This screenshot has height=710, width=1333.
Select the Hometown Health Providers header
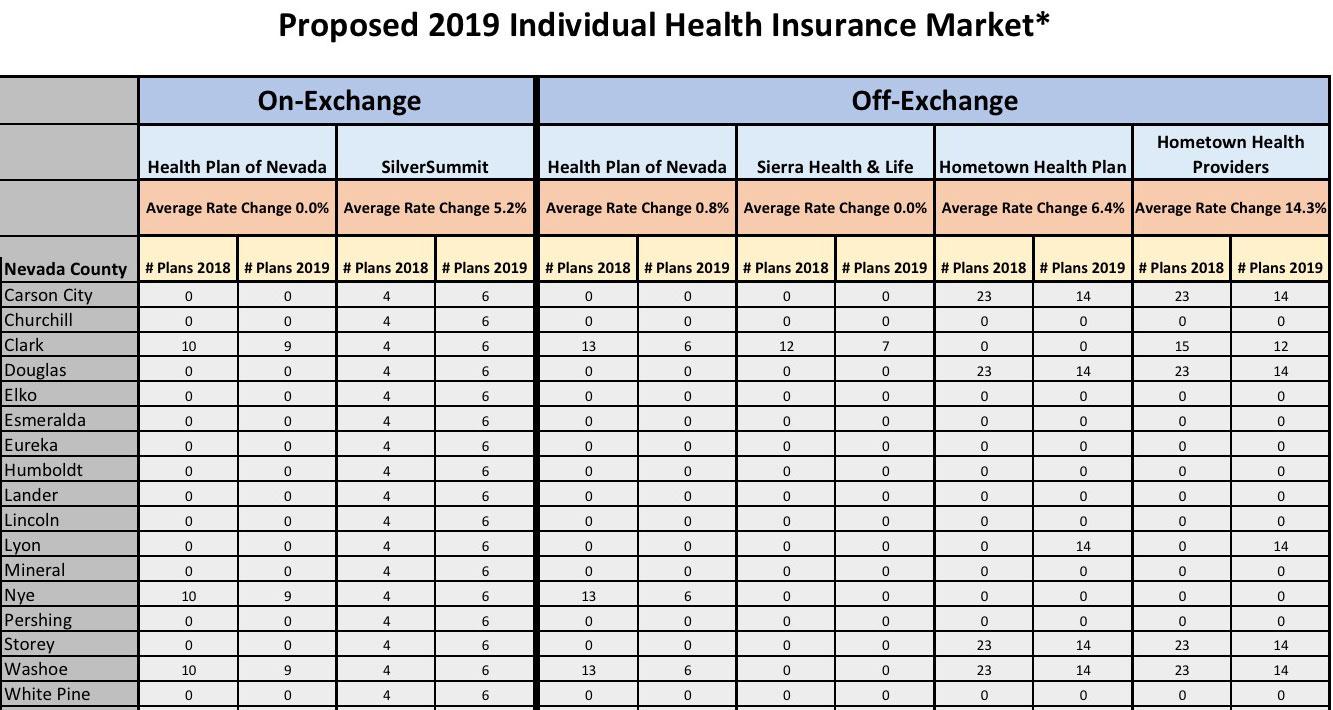click(x=1230, y=154)
